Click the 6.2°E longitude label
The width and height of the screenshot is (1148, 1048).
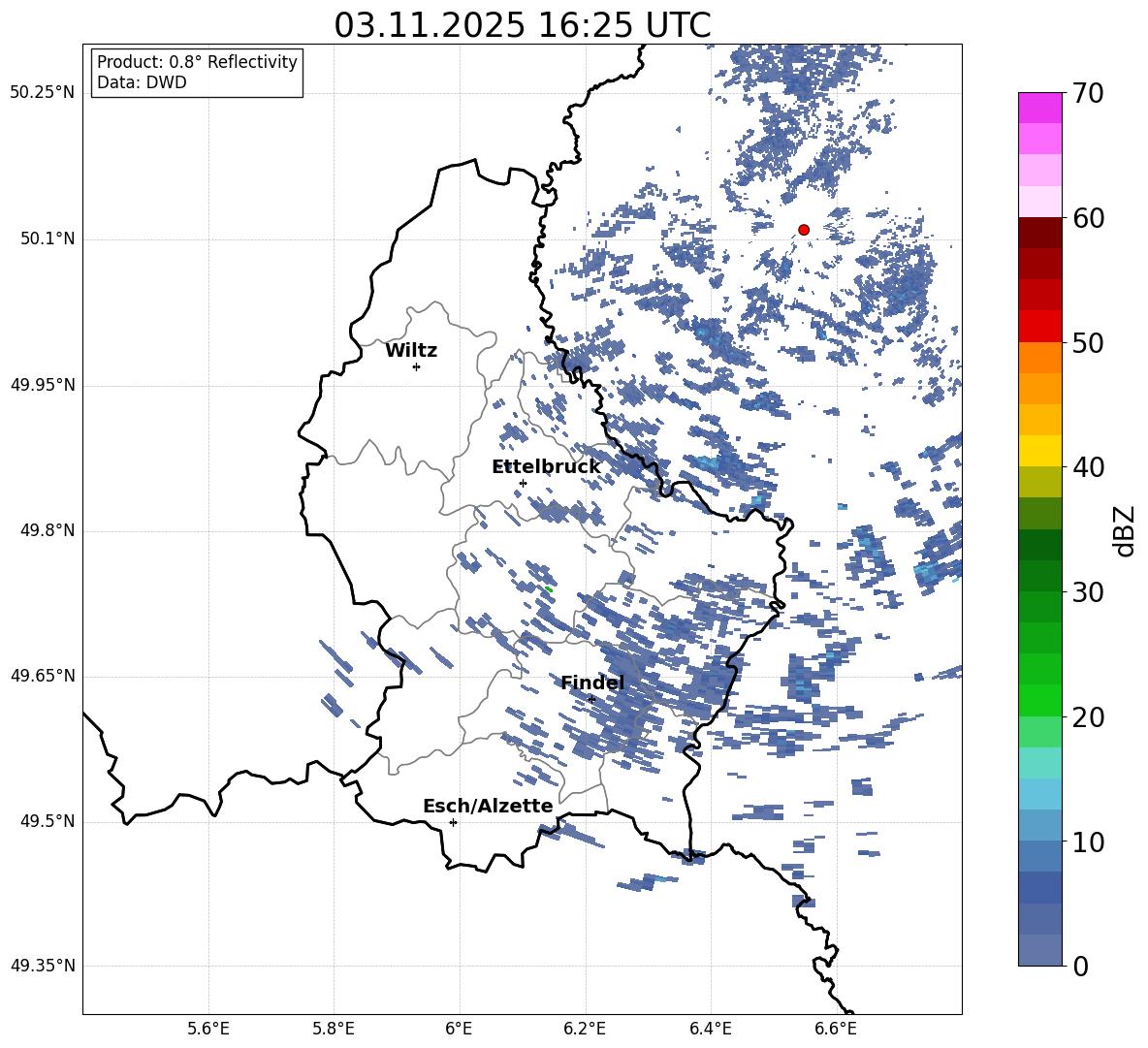click(585, 1029)
